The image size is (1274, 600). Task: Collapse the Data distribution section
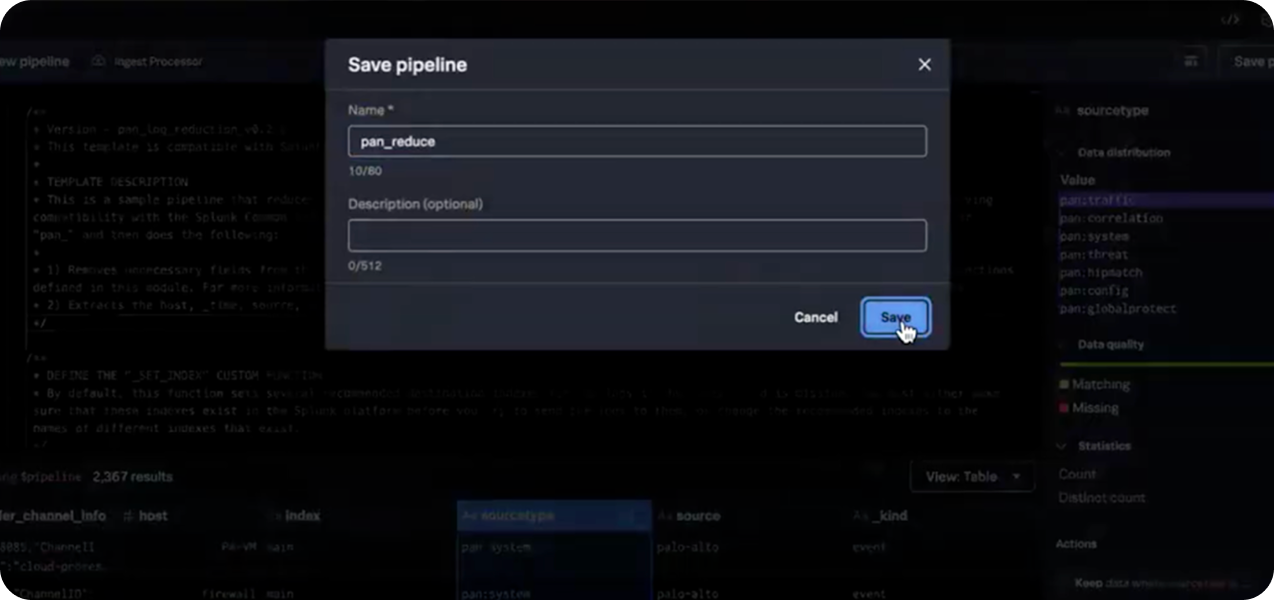[1062, 153]
